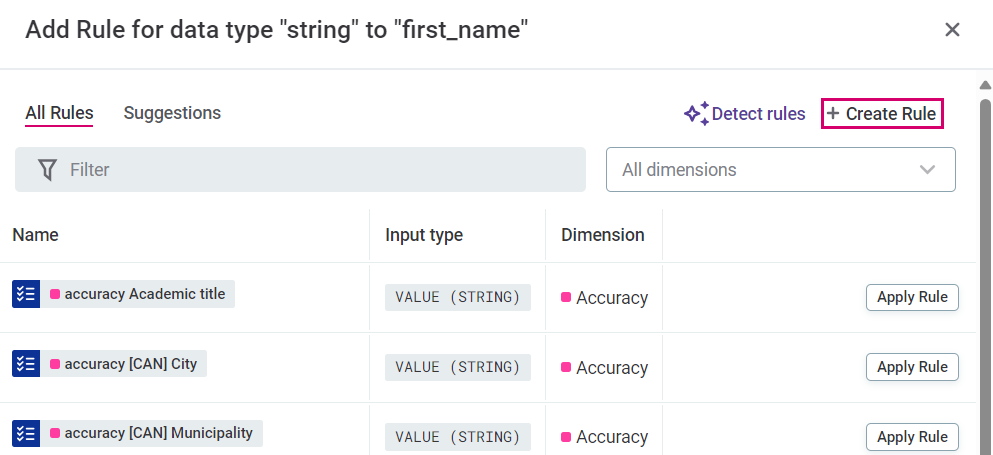Expand the dimensions list using the chevron arrow
This screenshot has height=455, width=993.
(928, 170)
